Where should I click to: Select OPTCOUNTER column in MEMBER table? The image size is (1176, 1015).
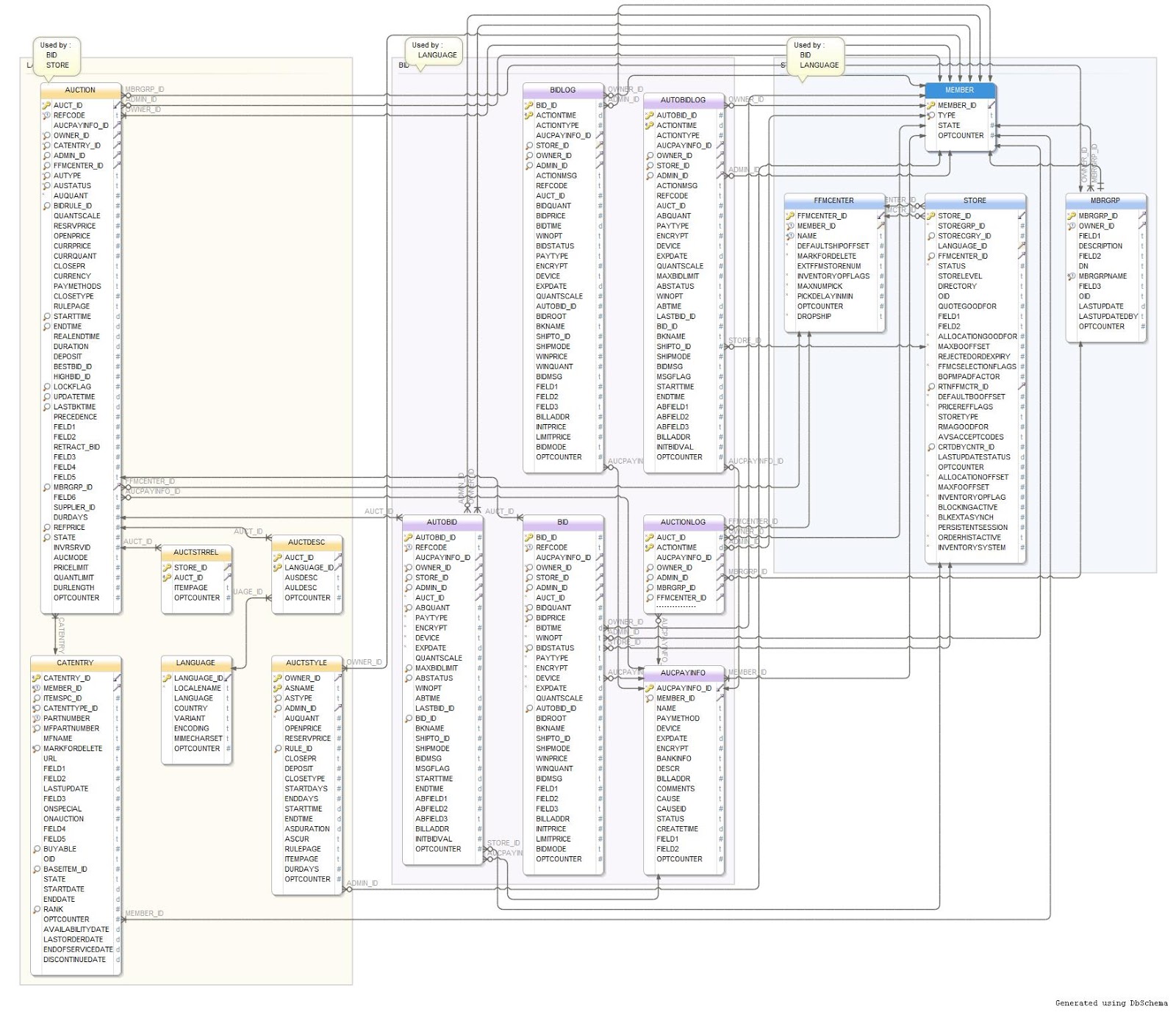[x=960, y=136]
